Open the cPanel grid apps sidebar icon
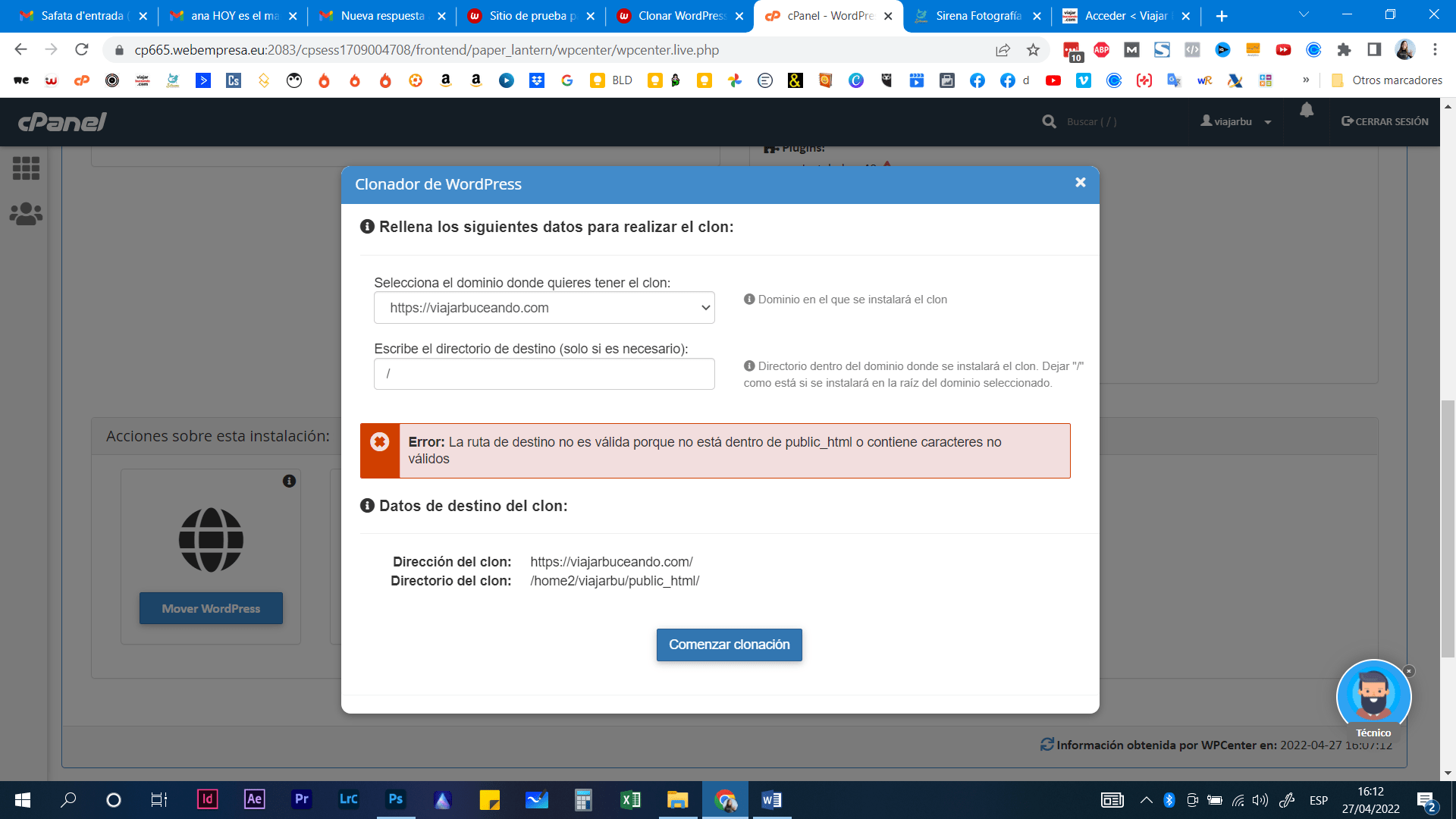 pos(26,168)
